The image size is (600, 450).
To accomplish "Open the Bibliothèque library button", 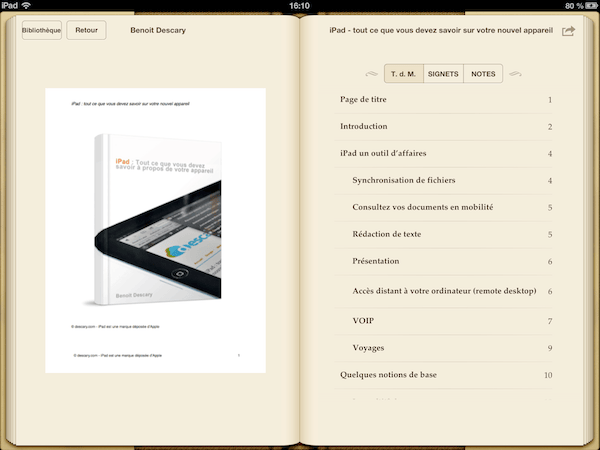I will pyautogui.click(x=41, y=31).
